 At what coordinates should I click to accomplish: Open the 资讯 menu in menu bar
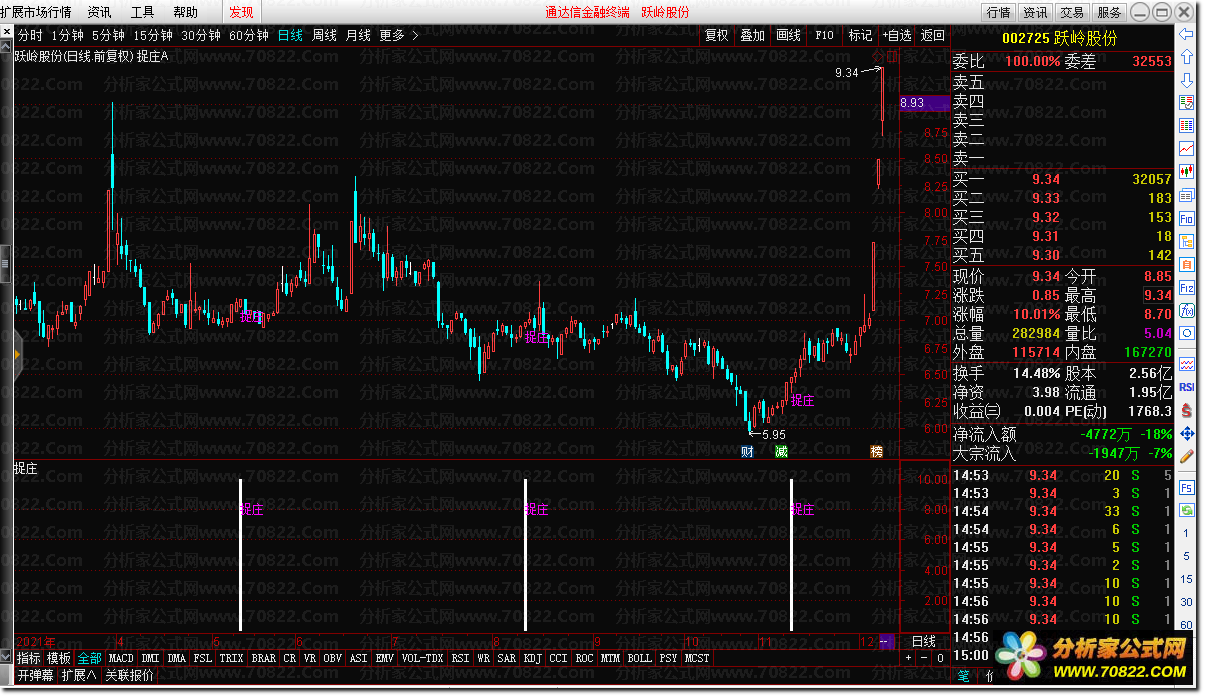coord(99,12)
